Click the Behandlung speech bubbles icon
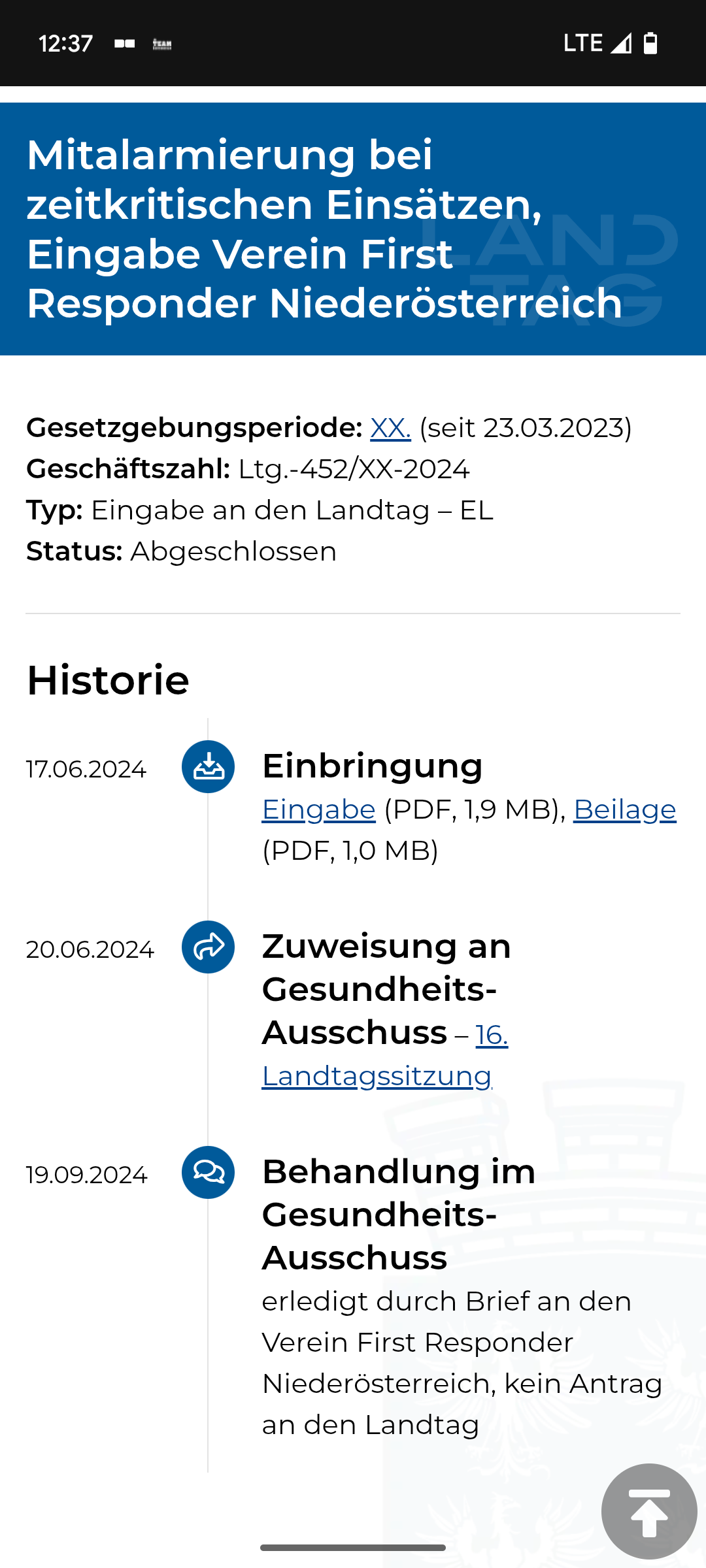This screenshot has height=1568, width=706. [209, 1172]
